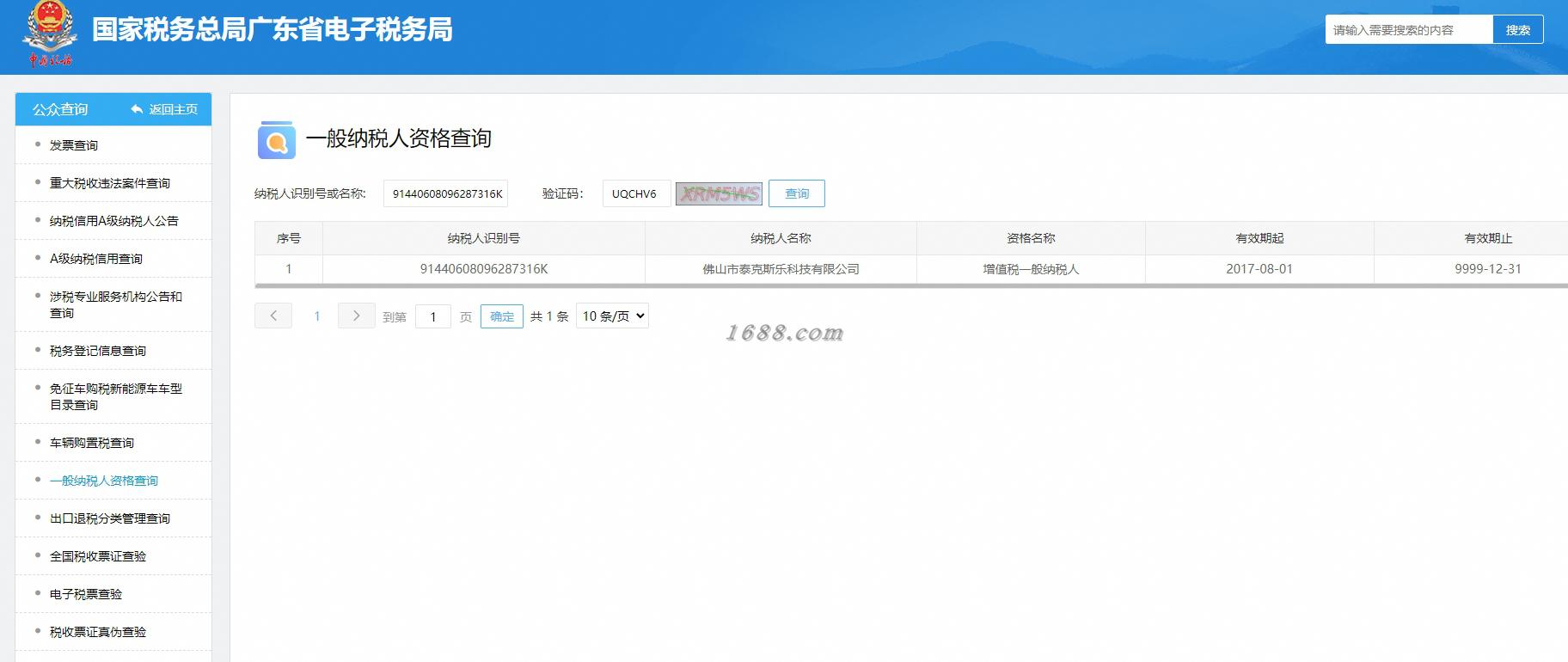Click the 纳税人名称 column header
Screen dimensions: 1568x662
[x=781, y=238]
